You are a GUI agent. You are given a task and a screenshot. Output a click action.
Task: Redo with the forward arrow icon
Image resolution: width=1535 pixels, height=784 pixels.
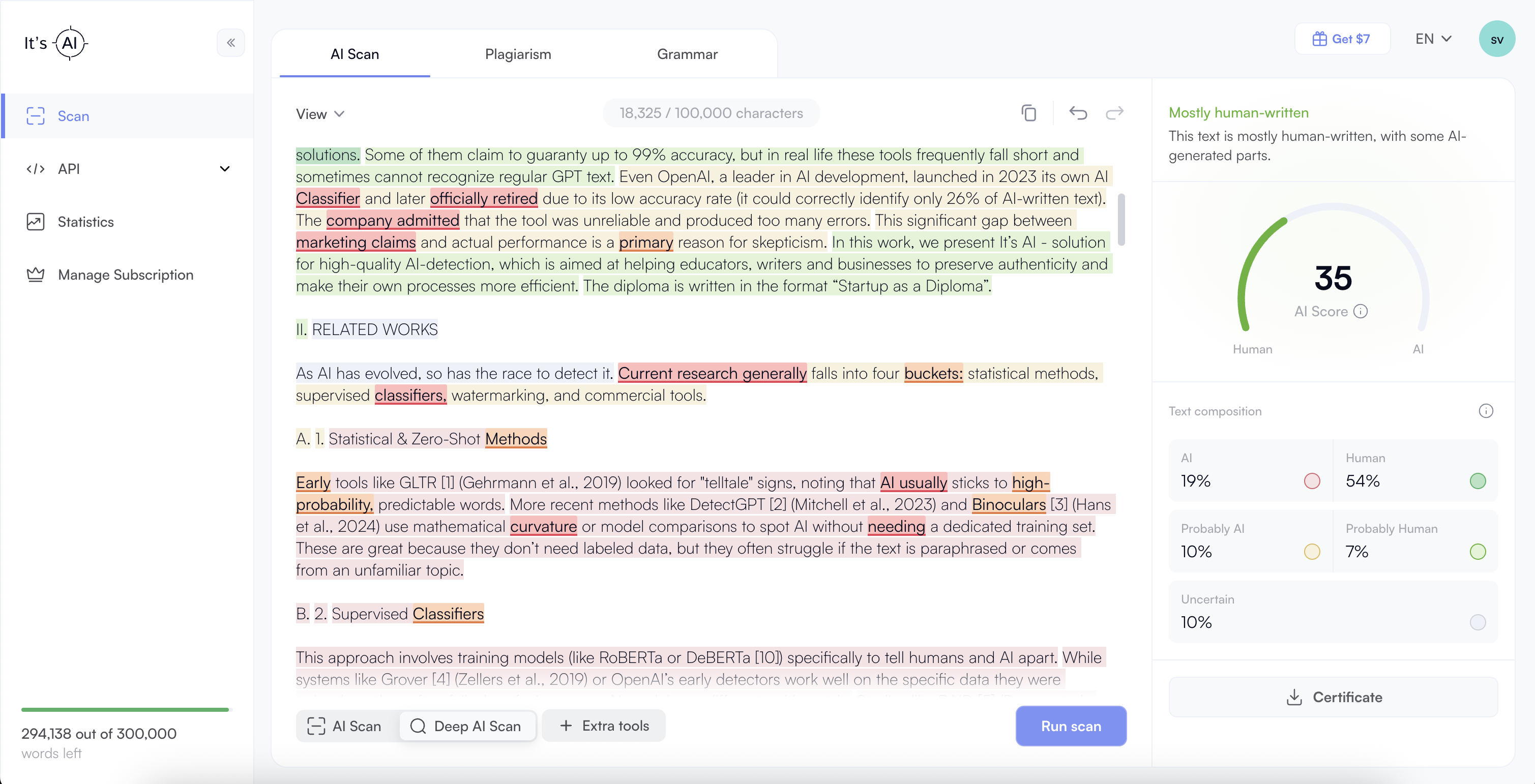point(1114,112)
